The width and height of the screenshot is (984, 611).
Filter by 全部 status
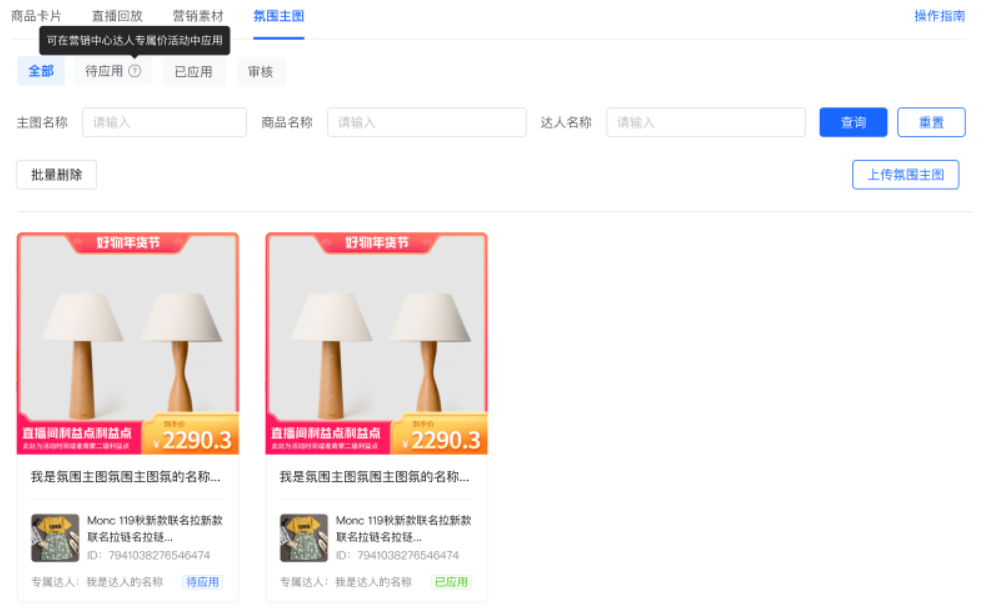click(41, 71)
